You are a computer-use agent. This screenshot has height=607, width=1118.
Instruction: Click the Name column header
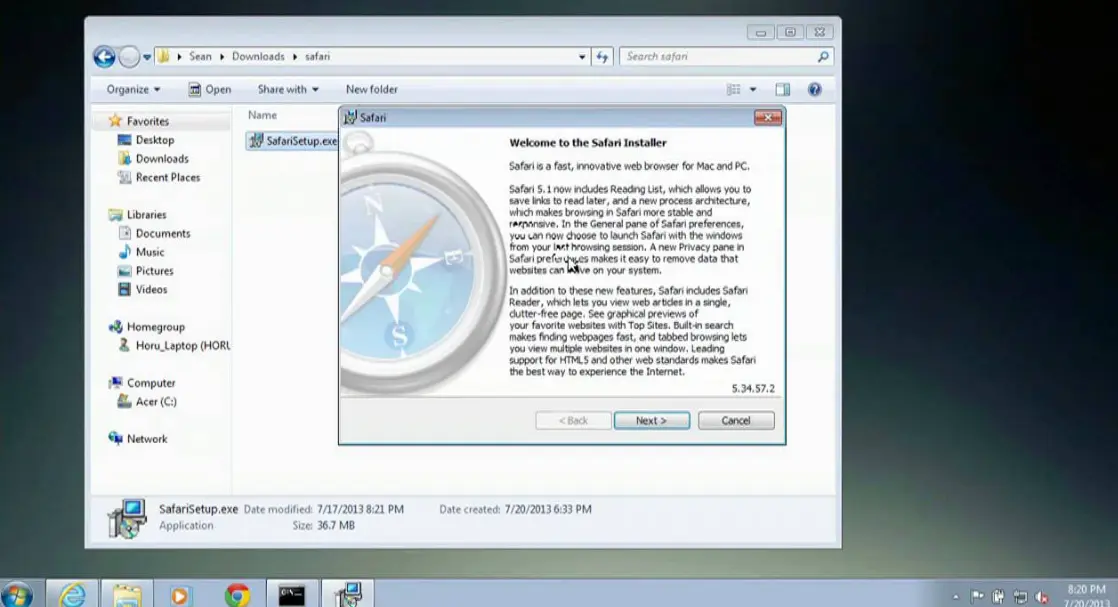tap(262, 115)
